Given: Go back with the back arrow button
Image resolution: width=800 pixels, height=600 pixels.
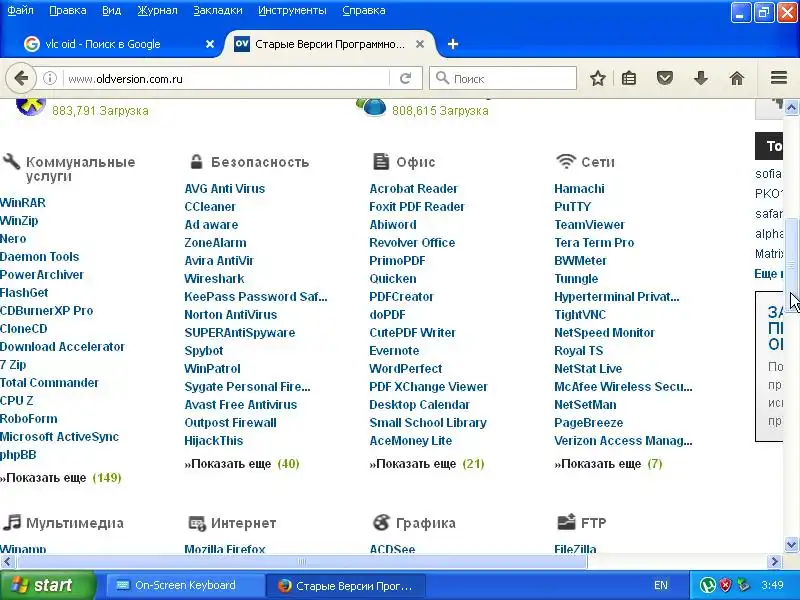Looking at the screenshot, I should tap(21, 79).
